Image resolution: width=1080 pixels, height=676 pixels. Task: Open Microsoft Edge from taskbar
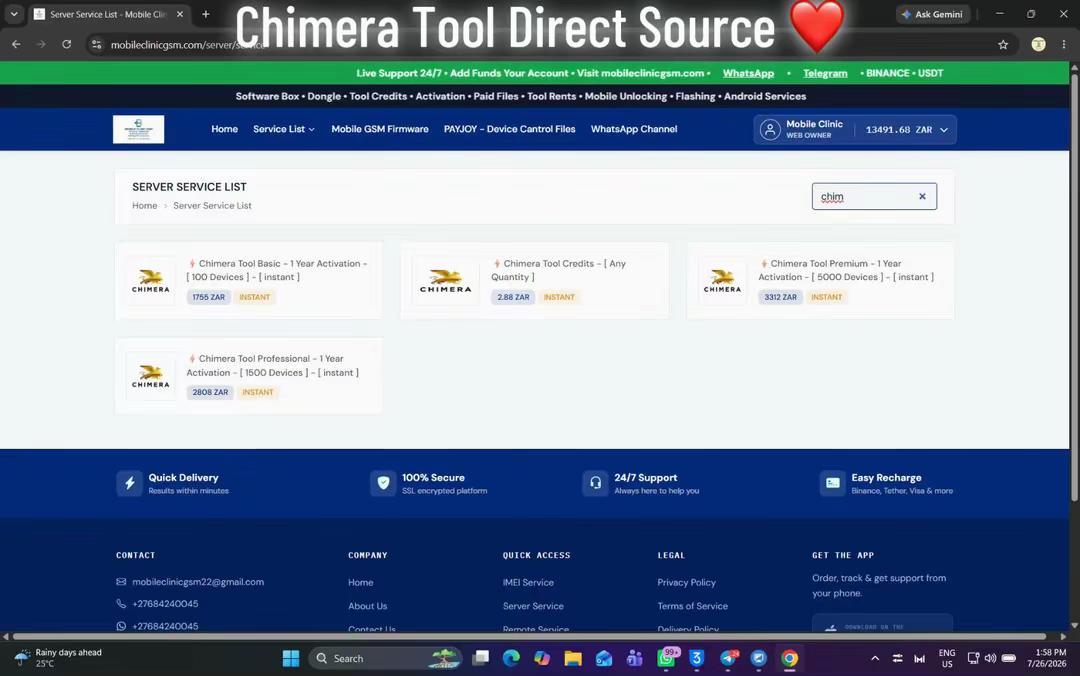pos(511,658)
